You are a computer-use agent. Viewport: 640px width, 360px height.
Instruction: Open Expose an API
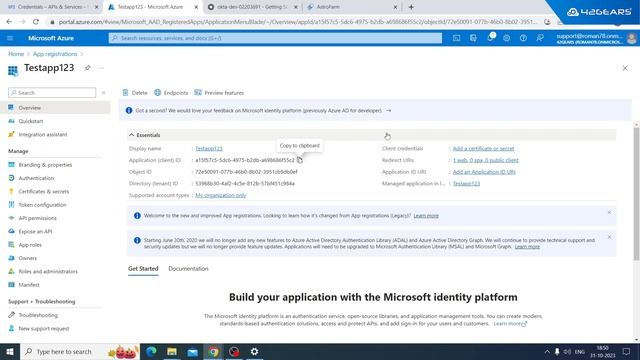(x=35, y=231)
